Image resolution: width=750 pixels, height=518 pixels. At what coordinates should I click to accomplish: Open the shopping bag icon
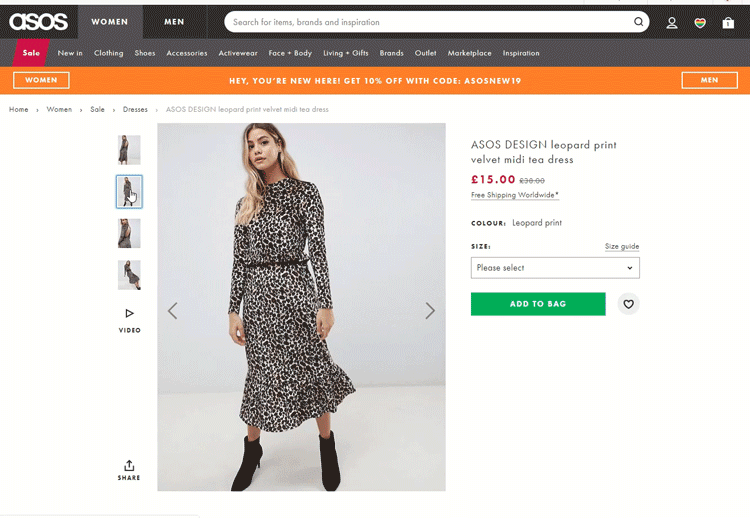pos(728,22)
